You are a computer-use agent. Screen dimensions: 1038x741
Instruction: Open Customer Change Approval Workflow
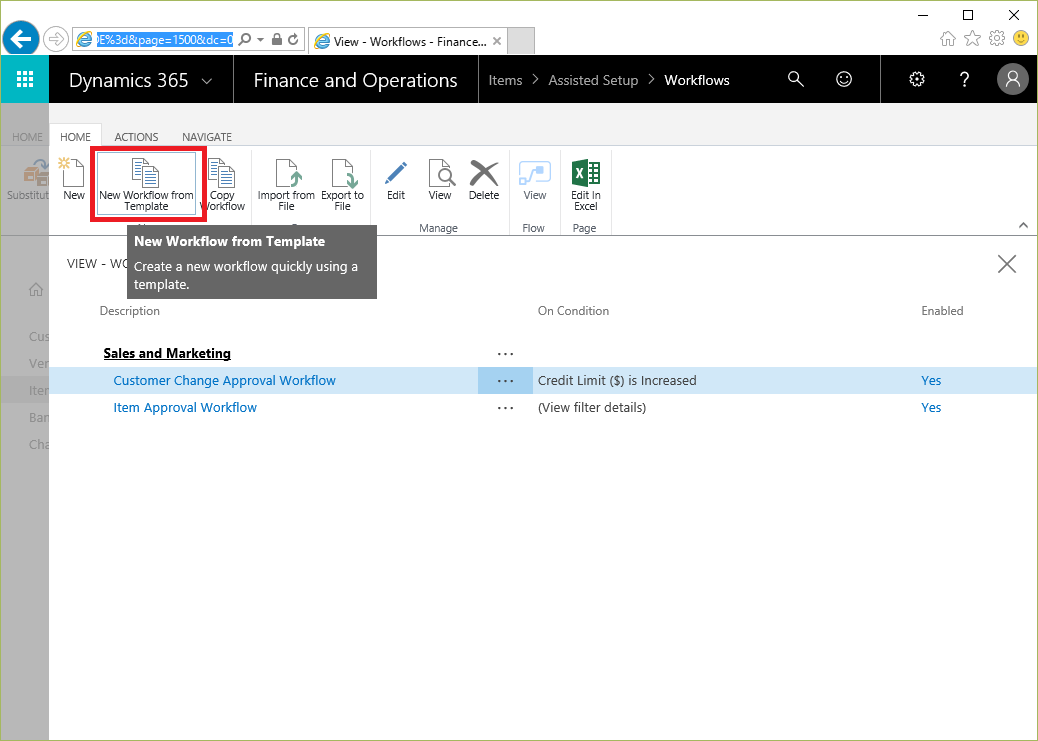(x=224, y=380)
